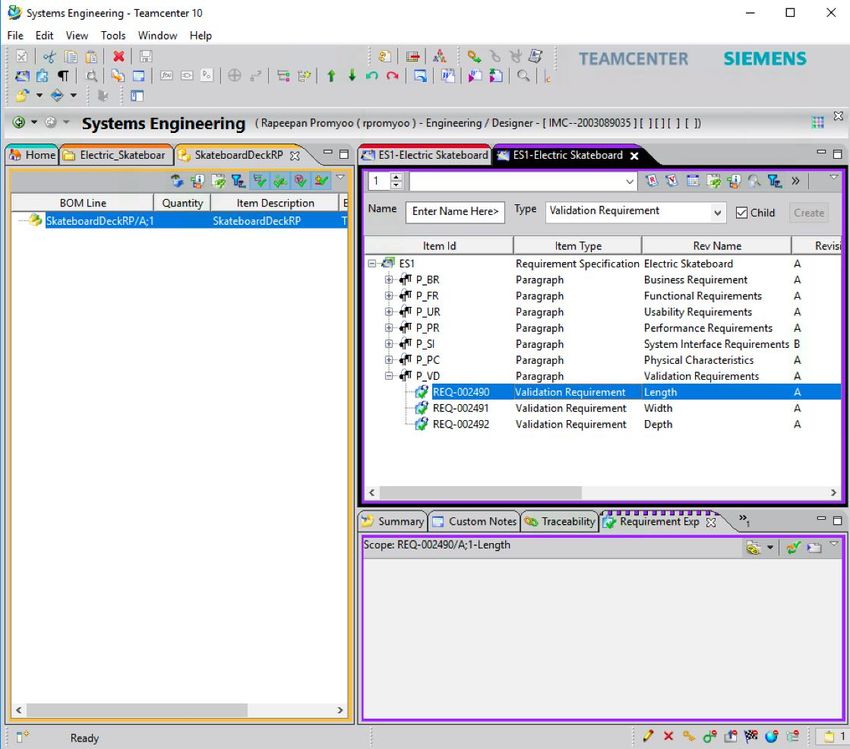
Task: Open the File menu
Action: [x=15, y=36]
